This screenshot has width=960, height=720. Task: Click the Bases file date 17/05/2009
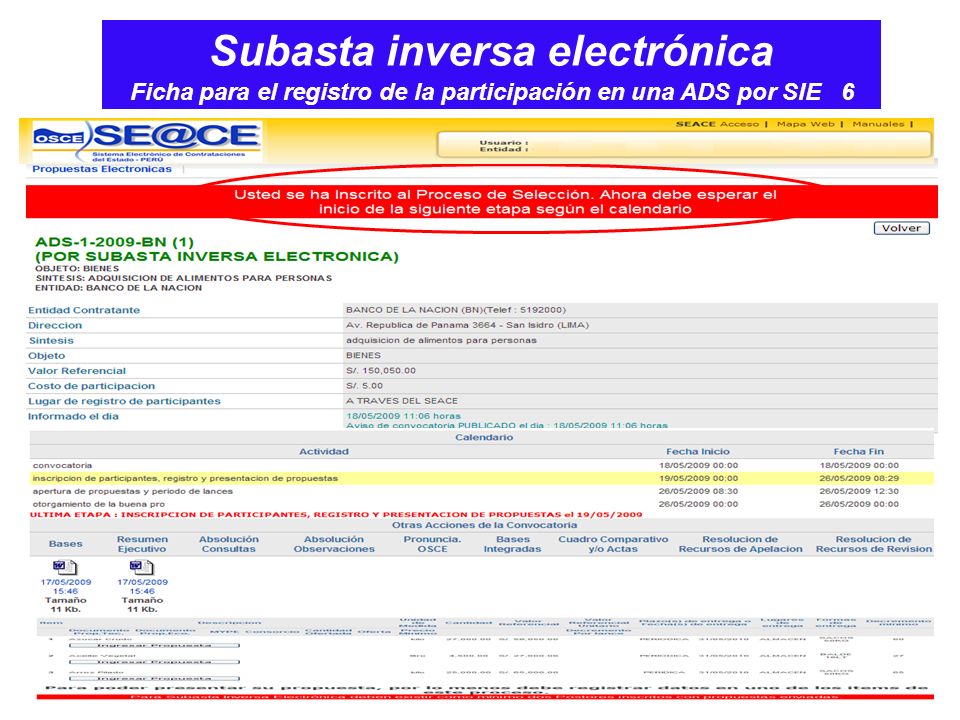click(x=66, y=582)
